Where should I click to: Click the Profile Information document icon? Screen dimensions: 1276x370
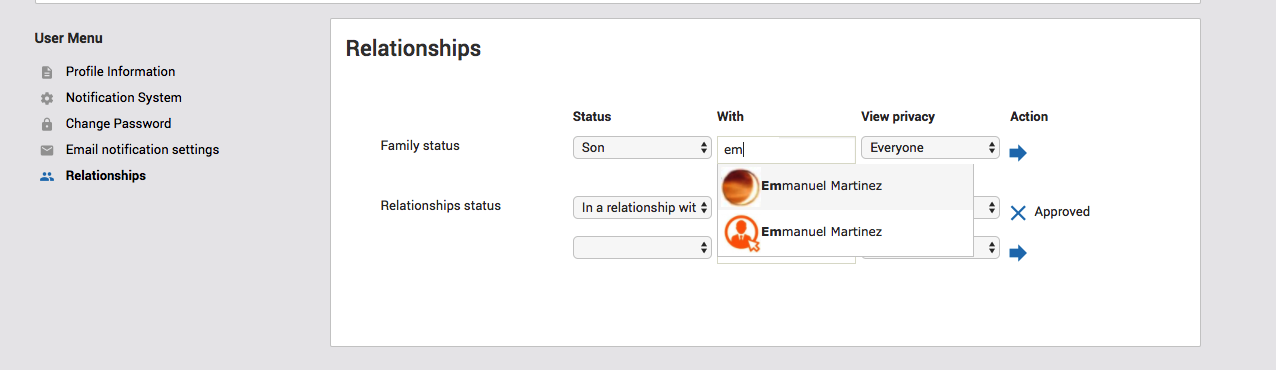[47, 72]
